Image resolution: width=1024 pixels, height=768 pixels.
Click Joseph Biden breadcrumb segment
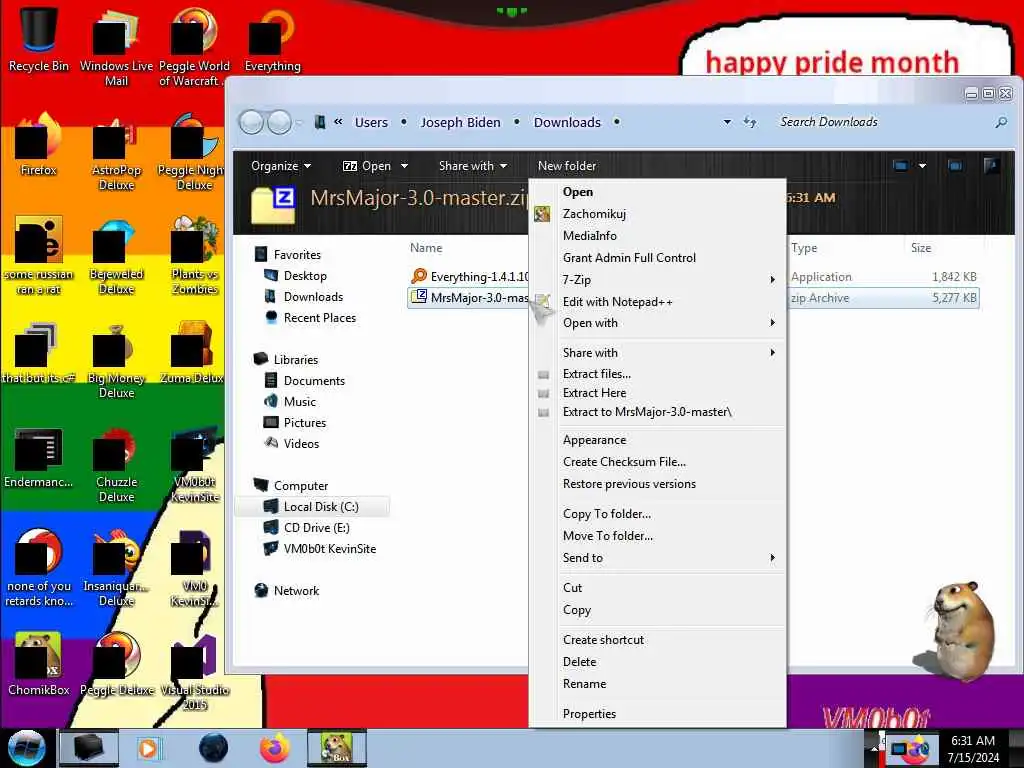tap(460, 122)
